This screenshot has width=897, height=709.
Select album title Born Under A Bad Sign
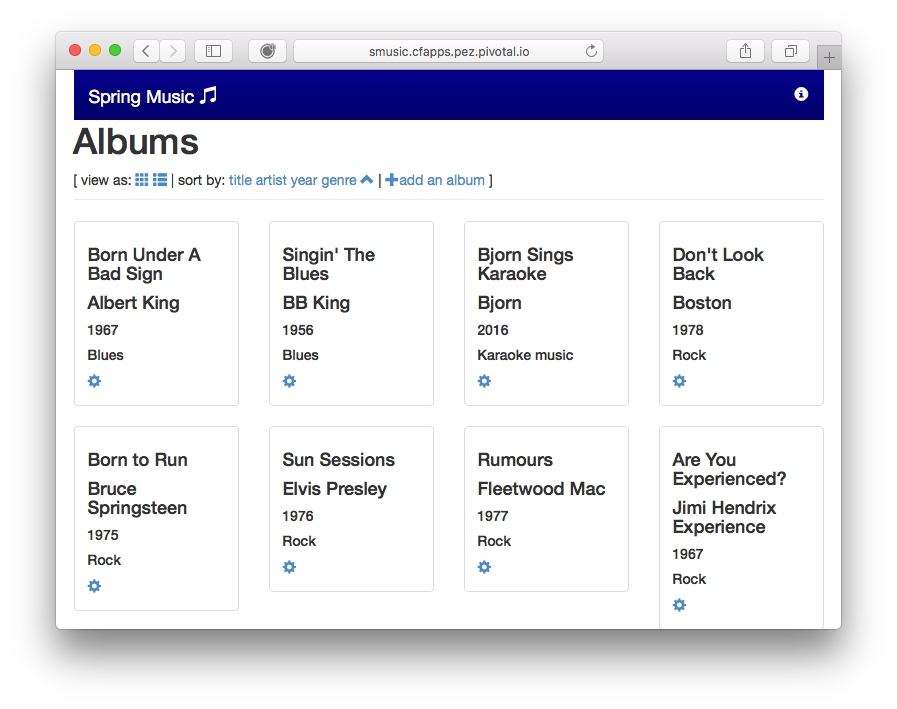[144, 264]
